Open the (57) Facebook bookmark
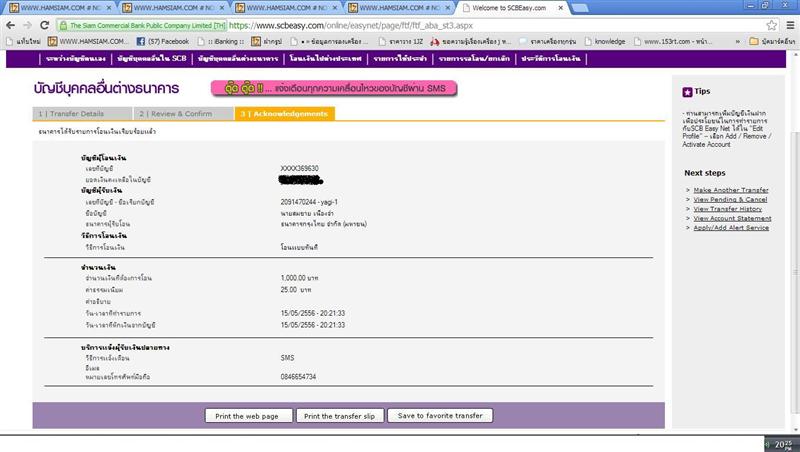800x452 pixels. point(162,41)
